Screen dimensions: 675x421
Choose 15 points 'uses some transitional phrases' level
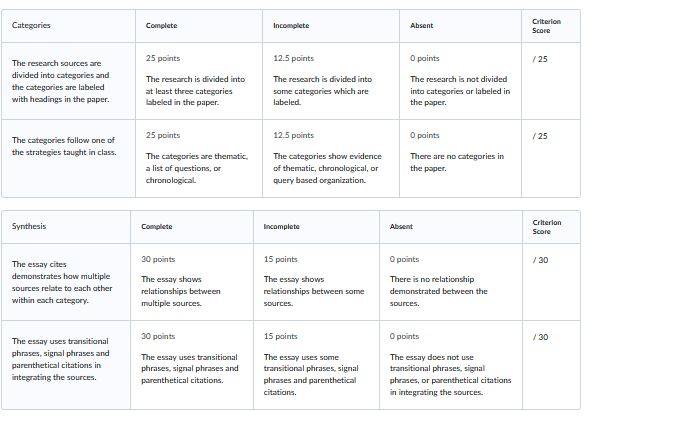pos(316,365)
